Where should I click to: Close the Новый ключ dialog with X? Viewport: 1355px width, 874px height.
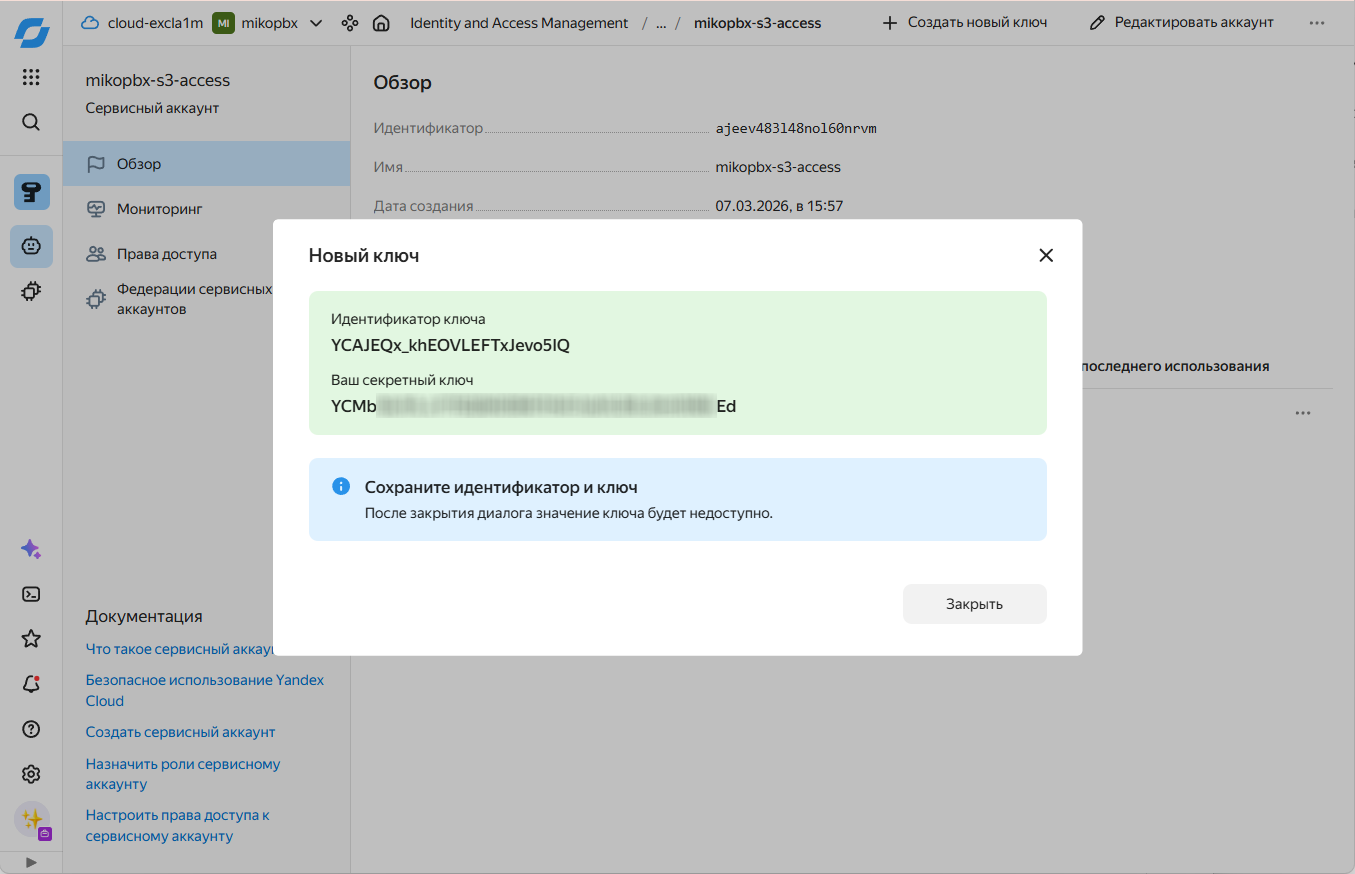1046,255
